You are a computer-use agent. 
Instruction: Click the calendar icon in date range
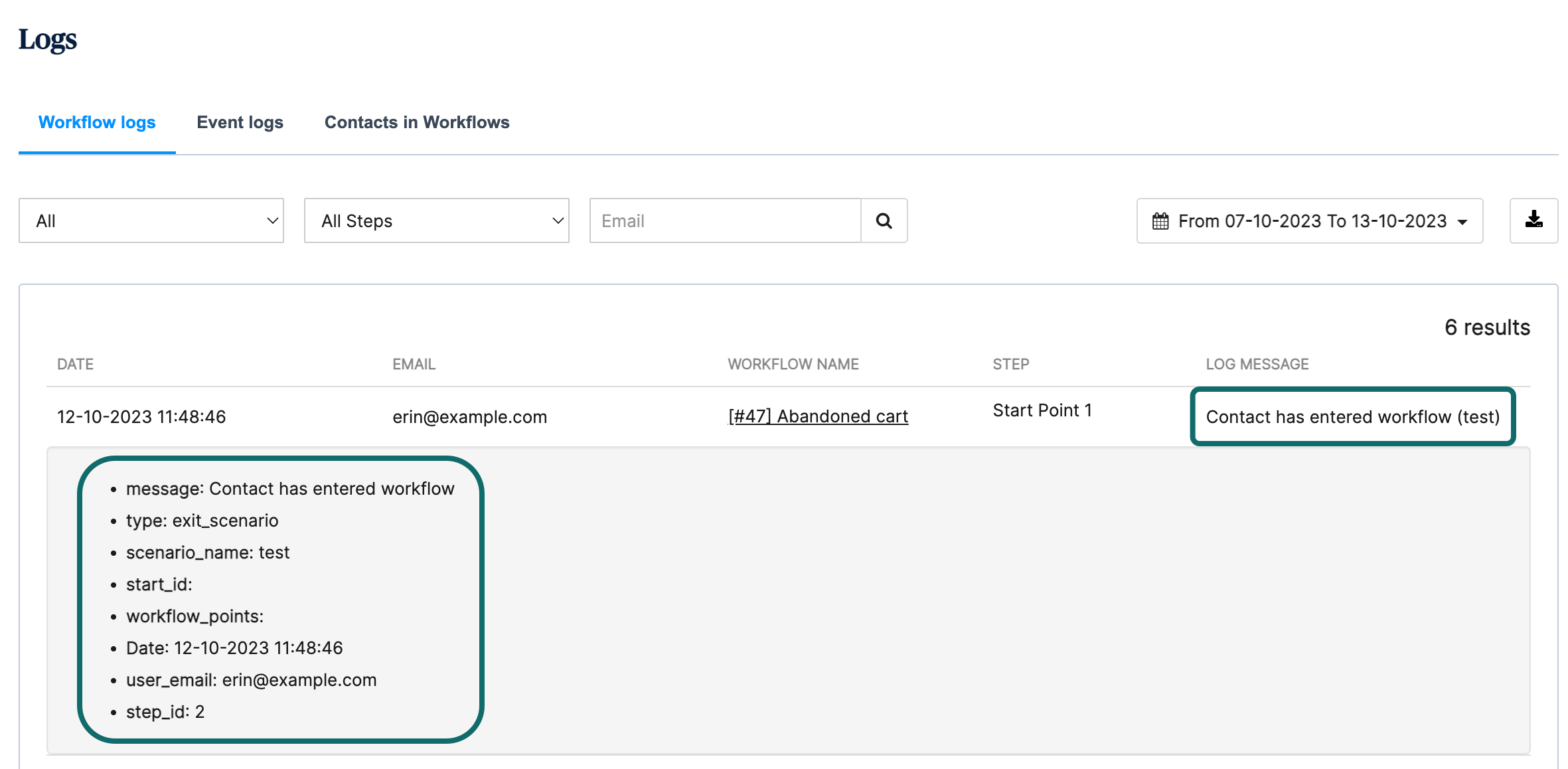click(1160, 221)
